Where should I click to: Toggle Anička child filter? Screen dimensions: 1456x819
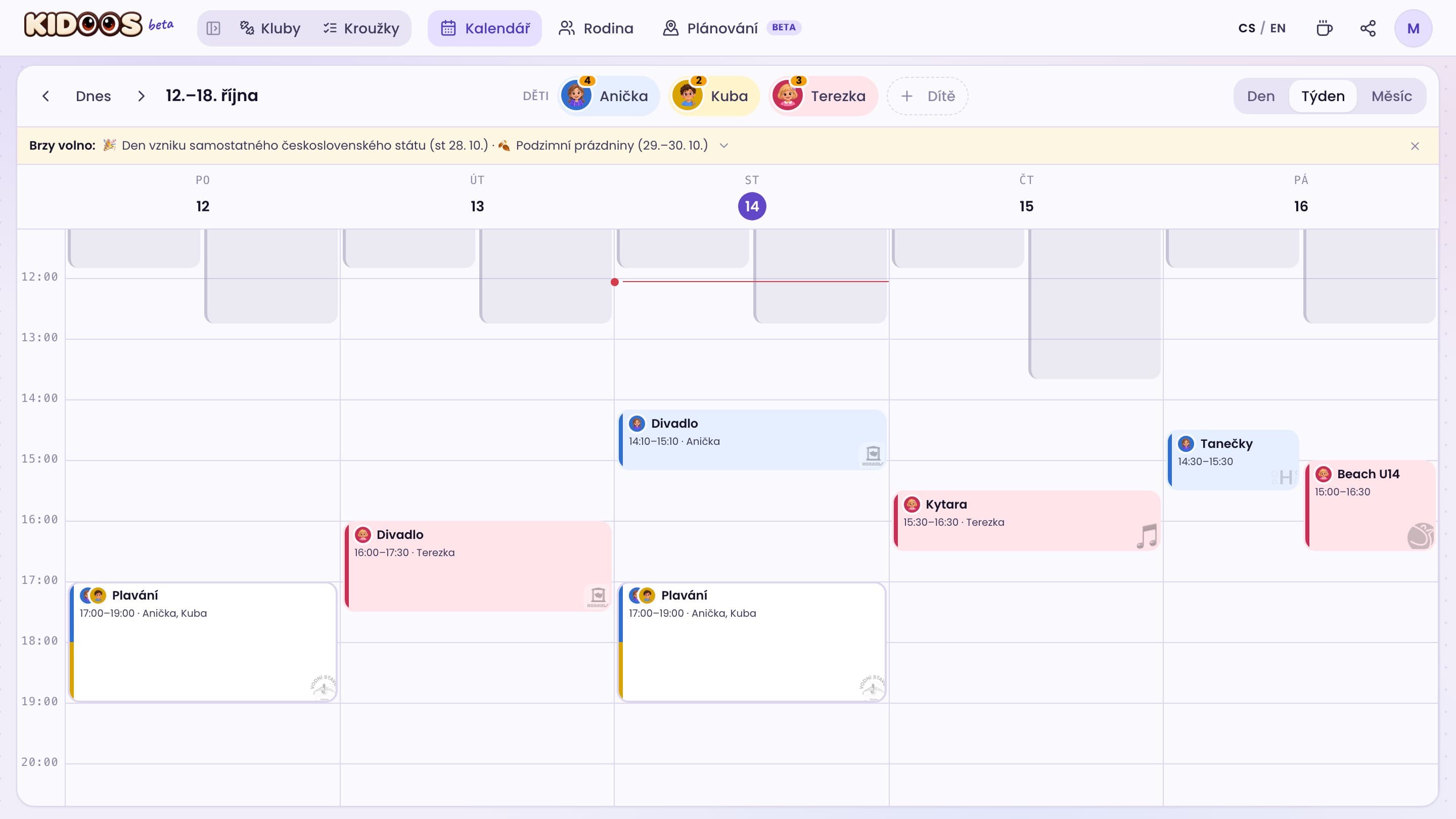(608, 96)
